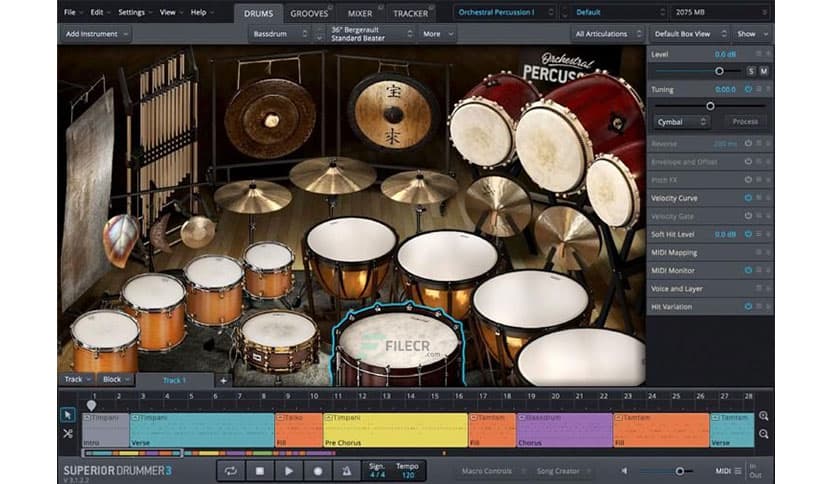Viewport: 836px width, 484px height.
Task: Open the Cymbal tuning type dropdown
Action: (681, 122)
